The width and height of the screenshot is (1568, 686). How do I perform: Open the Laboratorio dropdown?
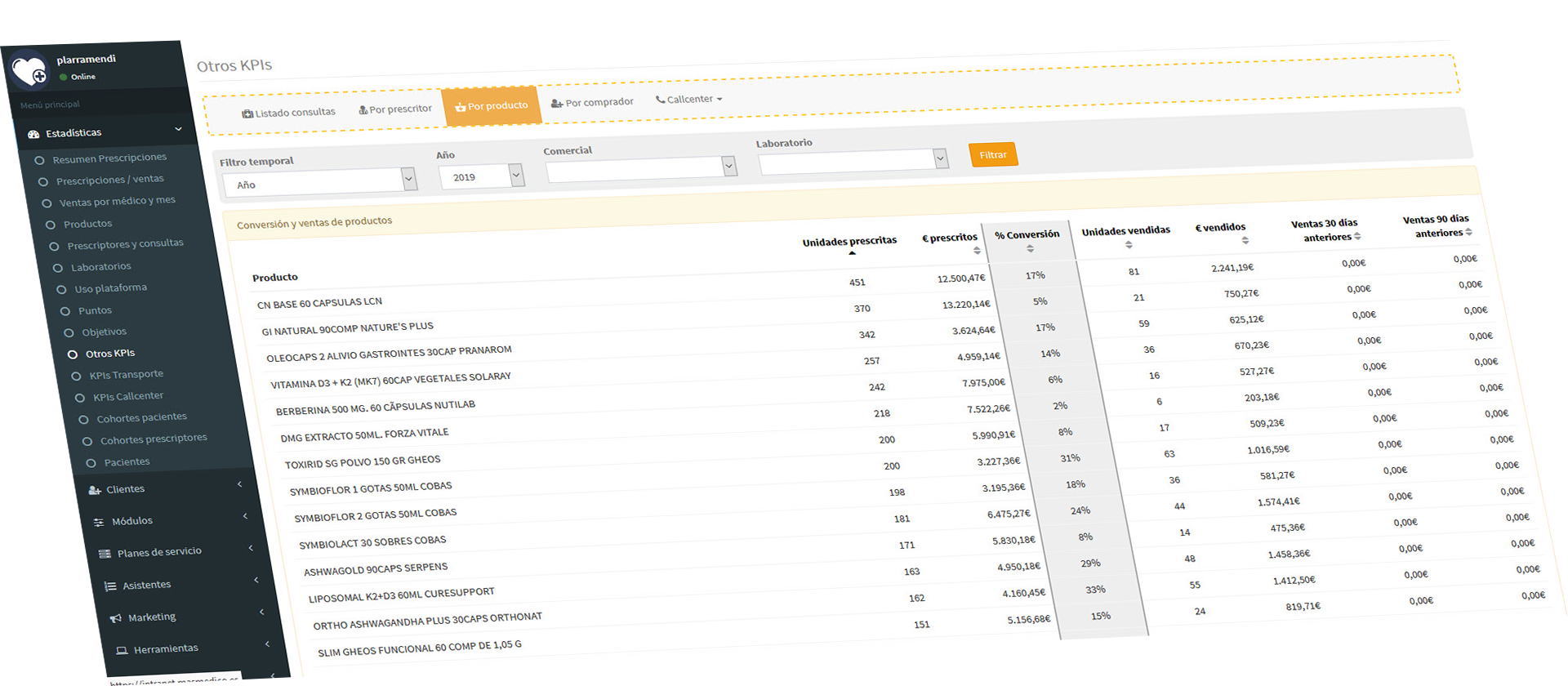click(x=853, y=162)
